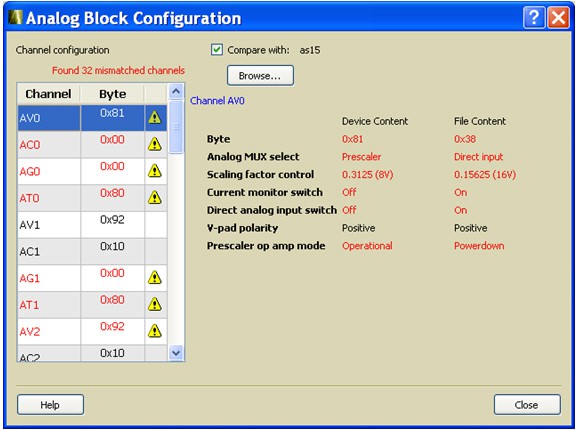The height and width of the screenshot is (430, 576).
Task: Click the File Content column heading
Action: (x=480, y=121)
